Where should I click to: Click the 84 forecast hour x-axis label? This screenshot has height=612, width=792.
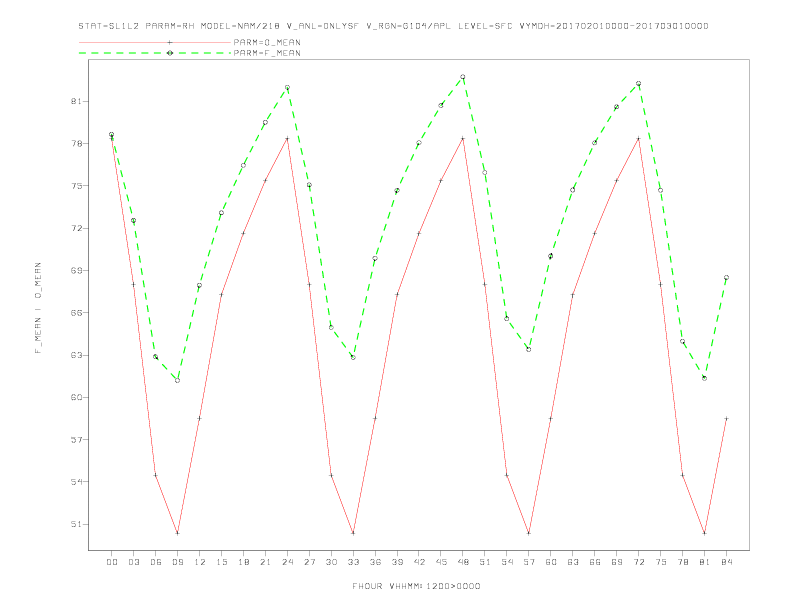click(726, 562)
